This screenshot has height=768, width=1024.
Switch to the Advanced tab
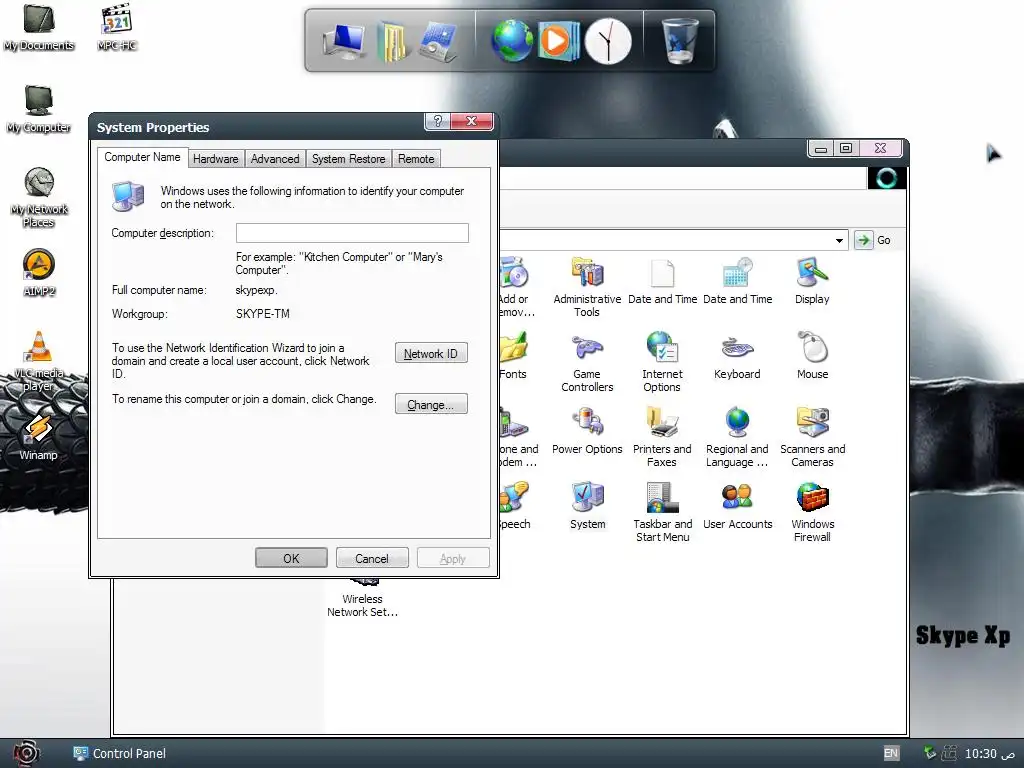tap(275, 159)
